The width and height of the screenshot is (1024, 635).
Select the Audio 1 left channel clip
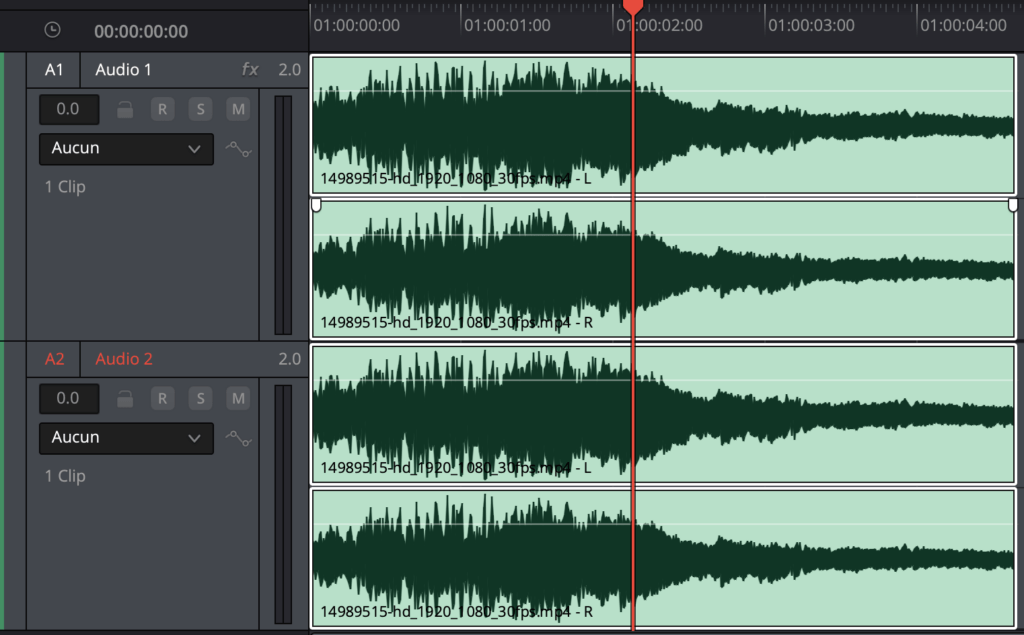(663, 125)
